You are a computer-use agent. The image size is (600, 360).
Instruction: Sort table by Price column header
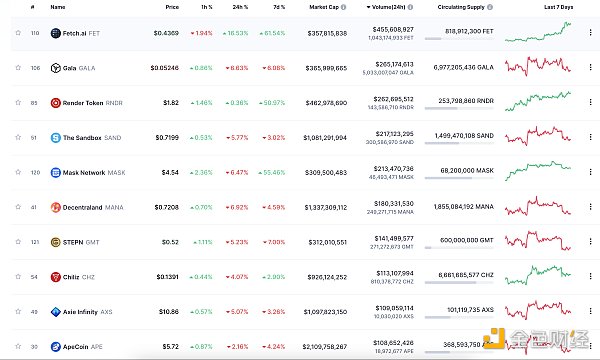pos(172,7)
